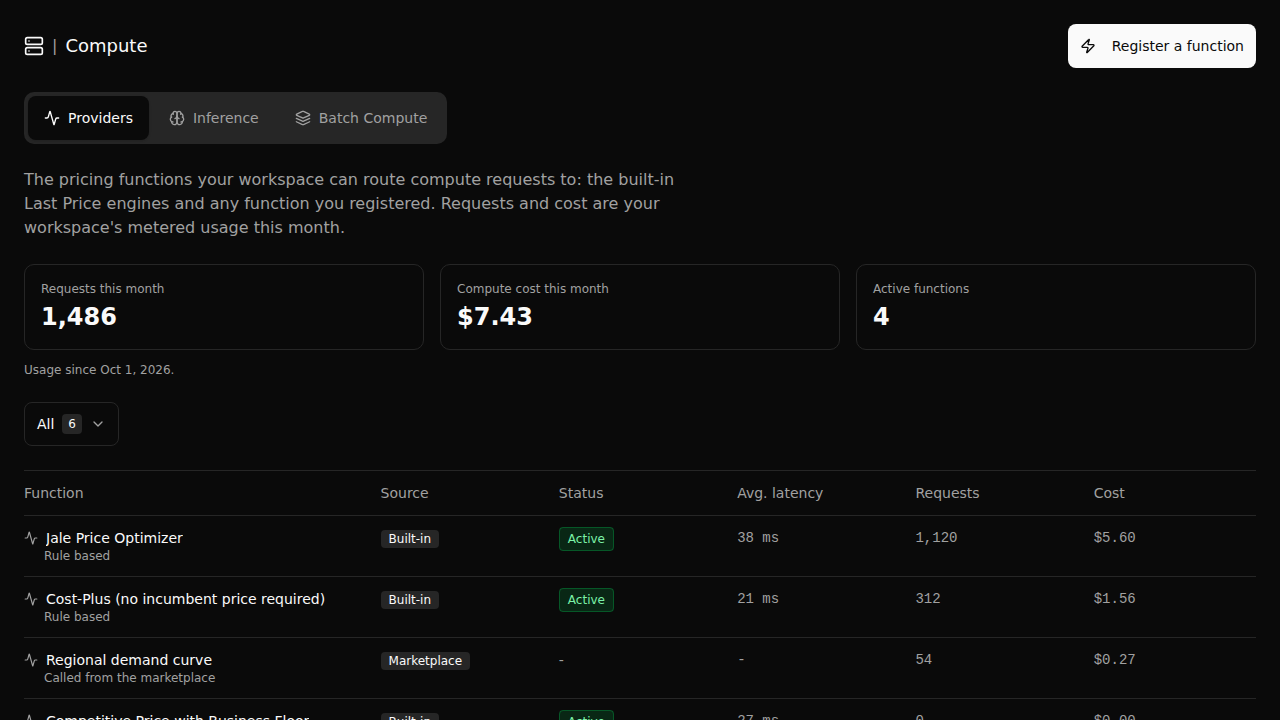Click the 54 requests value

tap(924, 660)
